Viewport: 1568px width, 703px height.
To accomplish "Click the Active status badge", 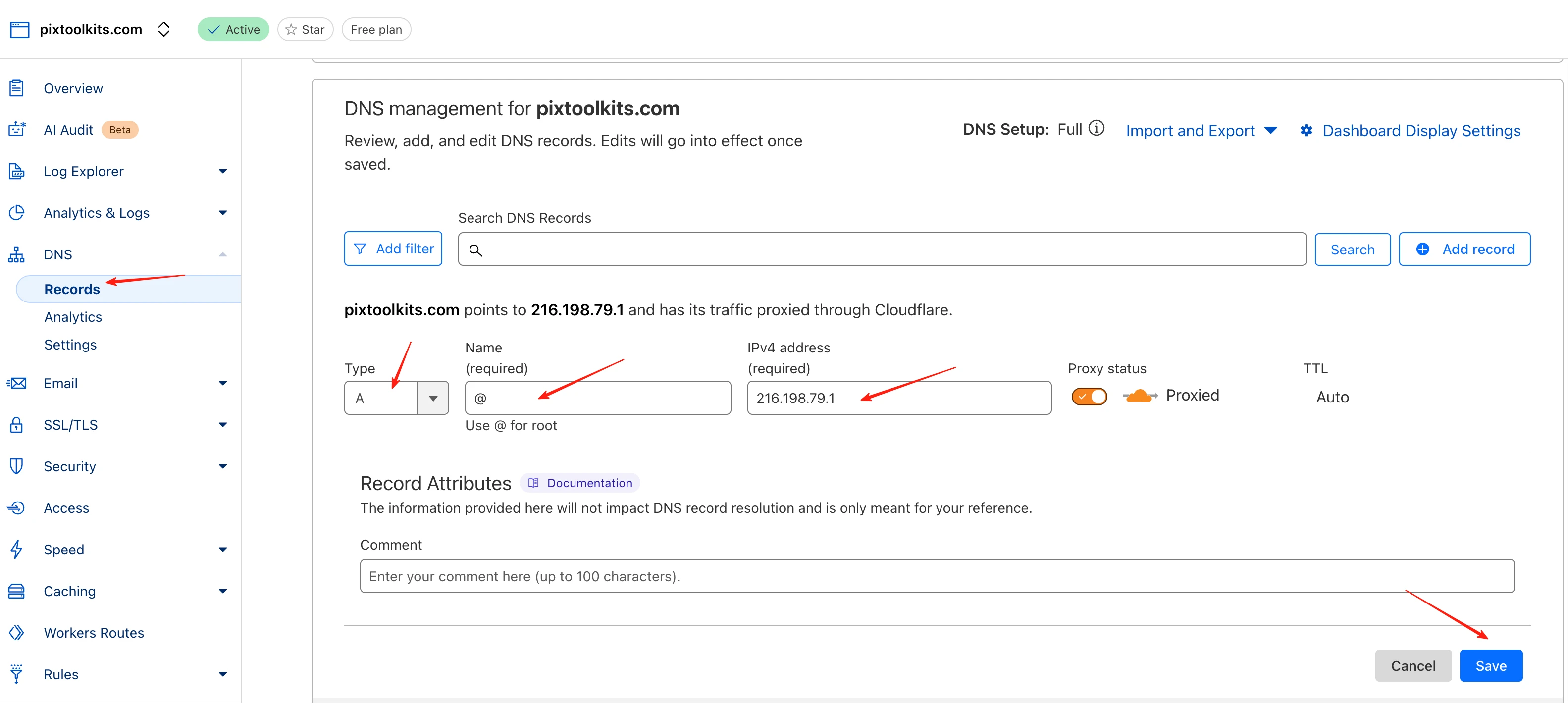I will 233,29.
